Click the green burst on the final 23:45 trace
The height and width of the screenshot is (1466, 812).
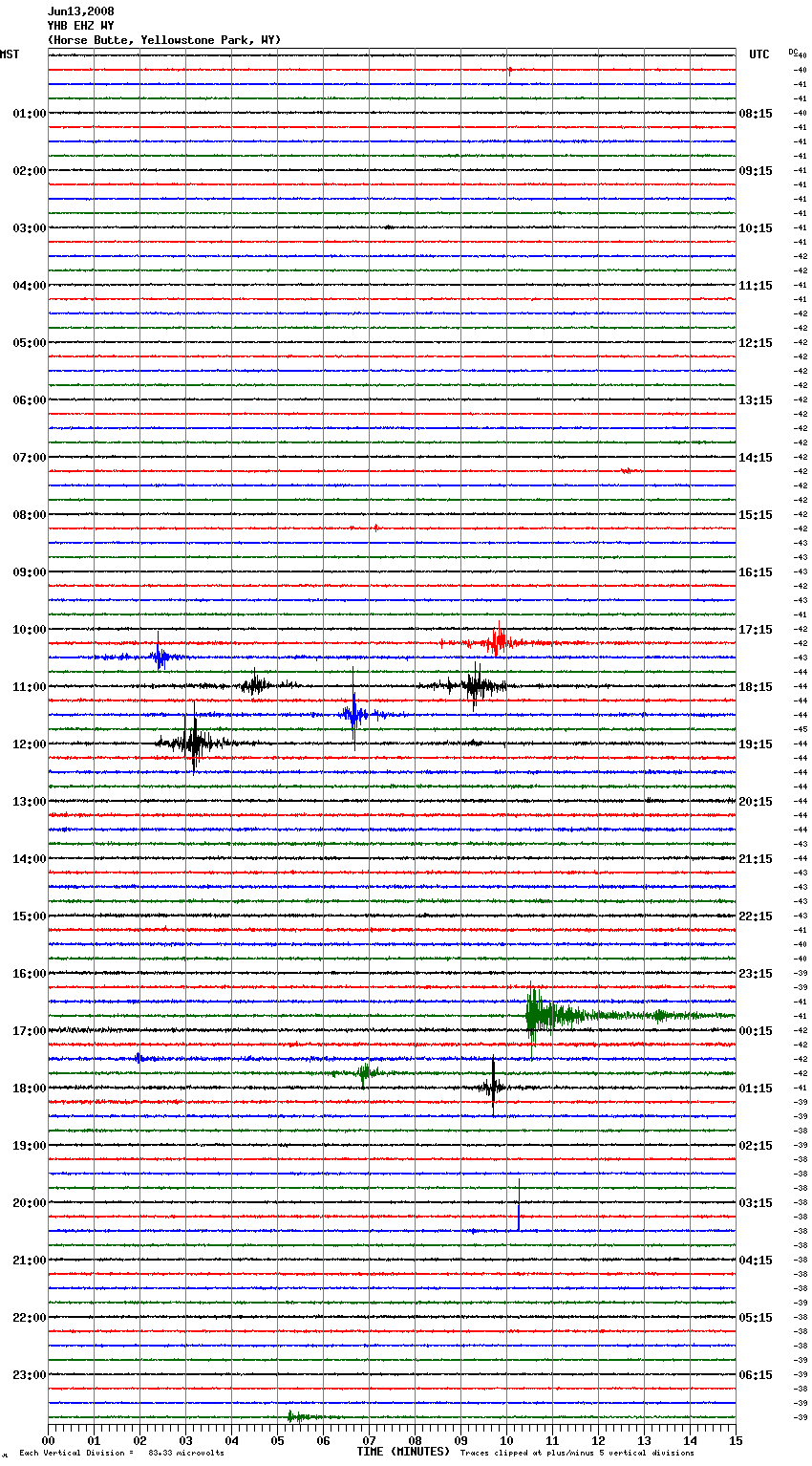[298, 1416]
